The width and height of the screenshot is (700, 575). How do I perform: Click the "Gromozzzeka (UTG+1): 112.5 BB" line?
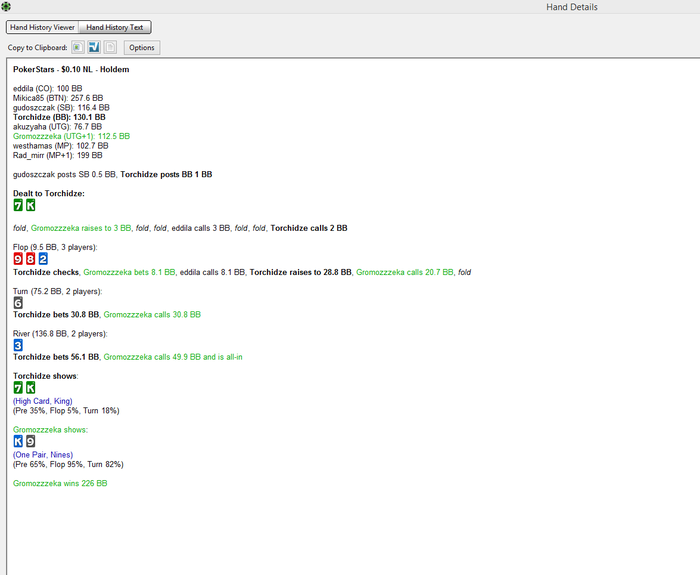[x=71, y=136]
